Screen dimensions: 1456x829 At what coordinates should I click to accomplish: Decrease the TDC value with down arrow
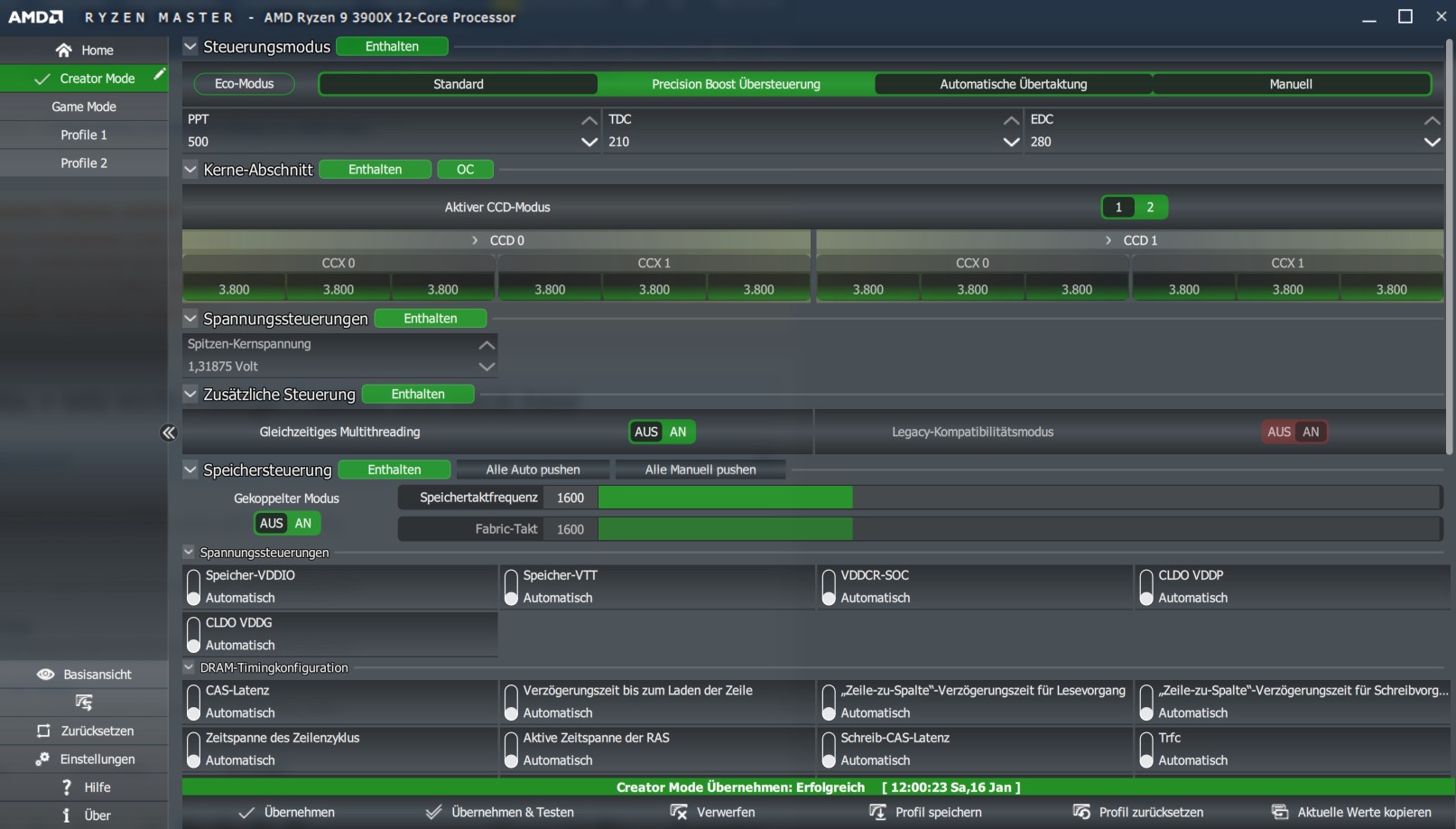click(1011, 142)
